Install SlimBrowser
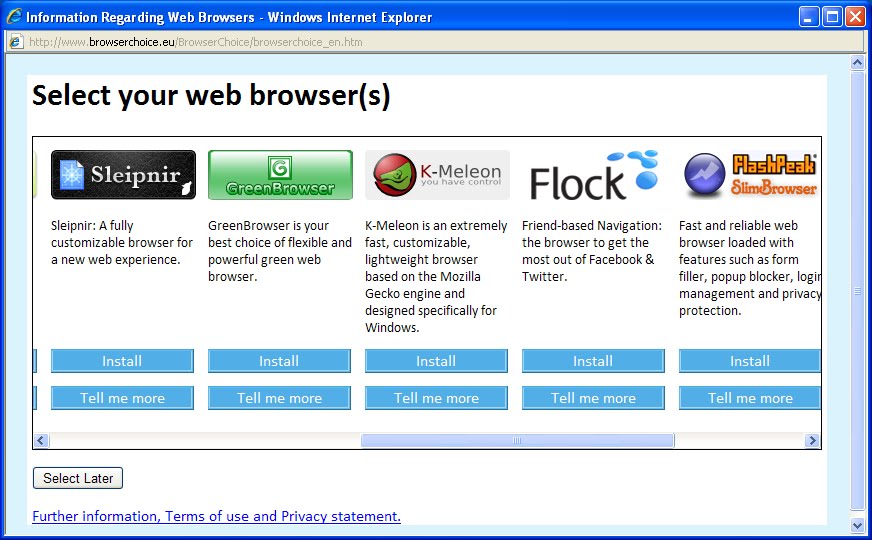872x540 pixels. click(750, 361)
